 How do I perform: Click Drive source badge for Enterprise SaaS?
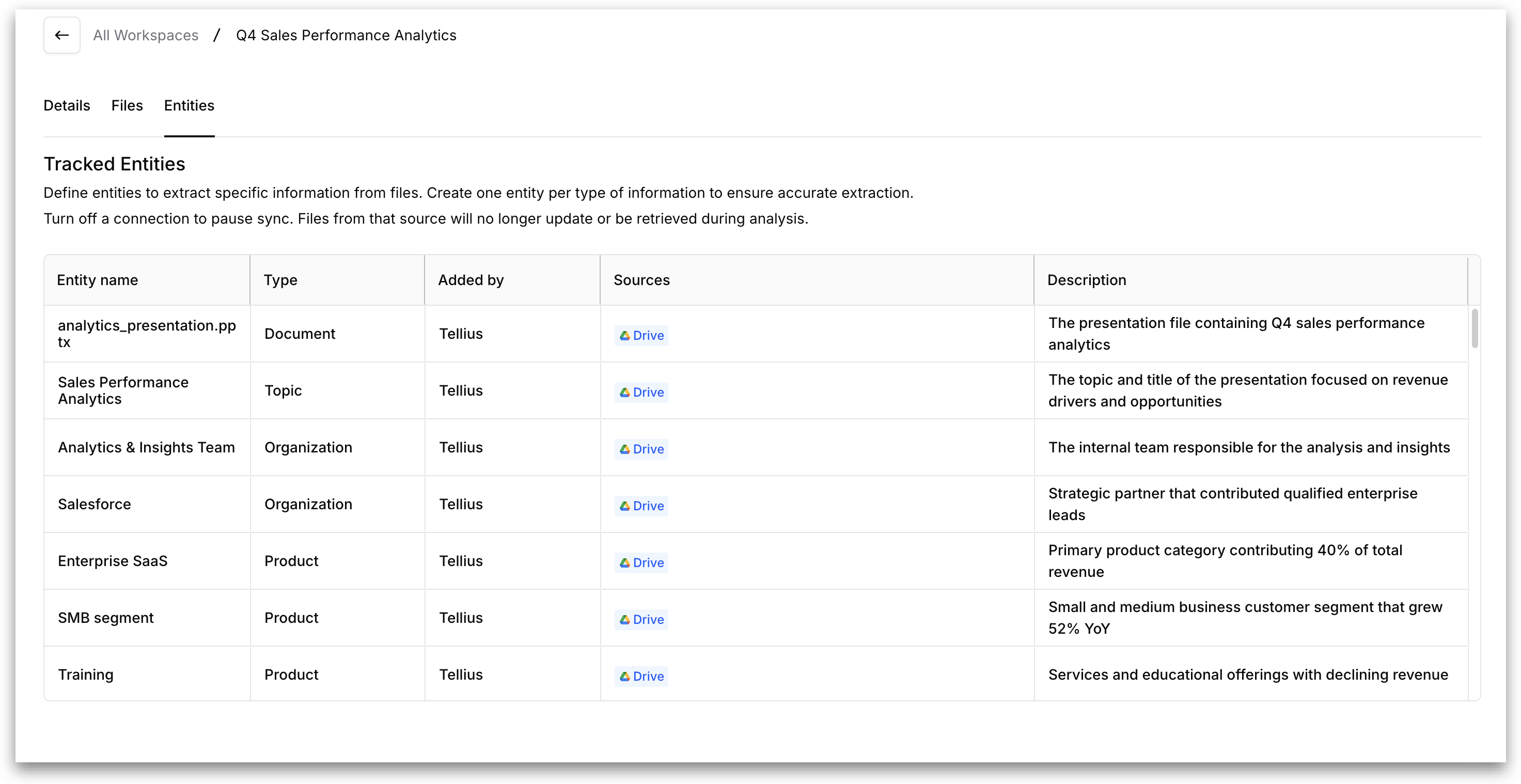click(641, 562)
